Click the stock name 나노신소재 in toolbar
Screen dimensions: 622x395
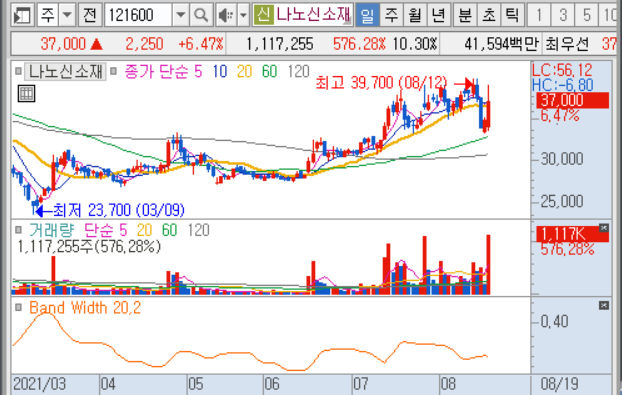(x=313, y=15)
